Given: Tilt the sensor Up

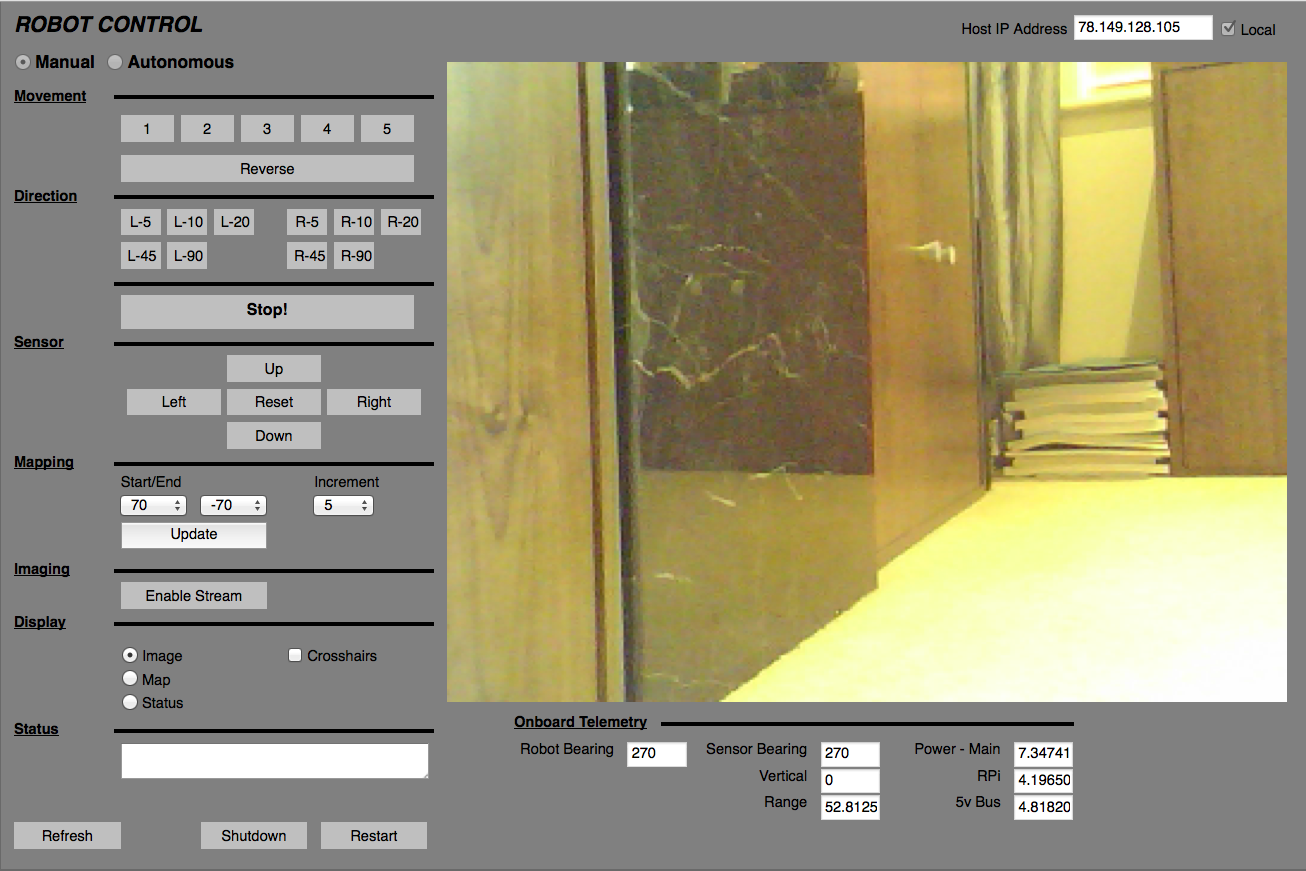Looking at the screenshot, I should click(x=273, y=368).
